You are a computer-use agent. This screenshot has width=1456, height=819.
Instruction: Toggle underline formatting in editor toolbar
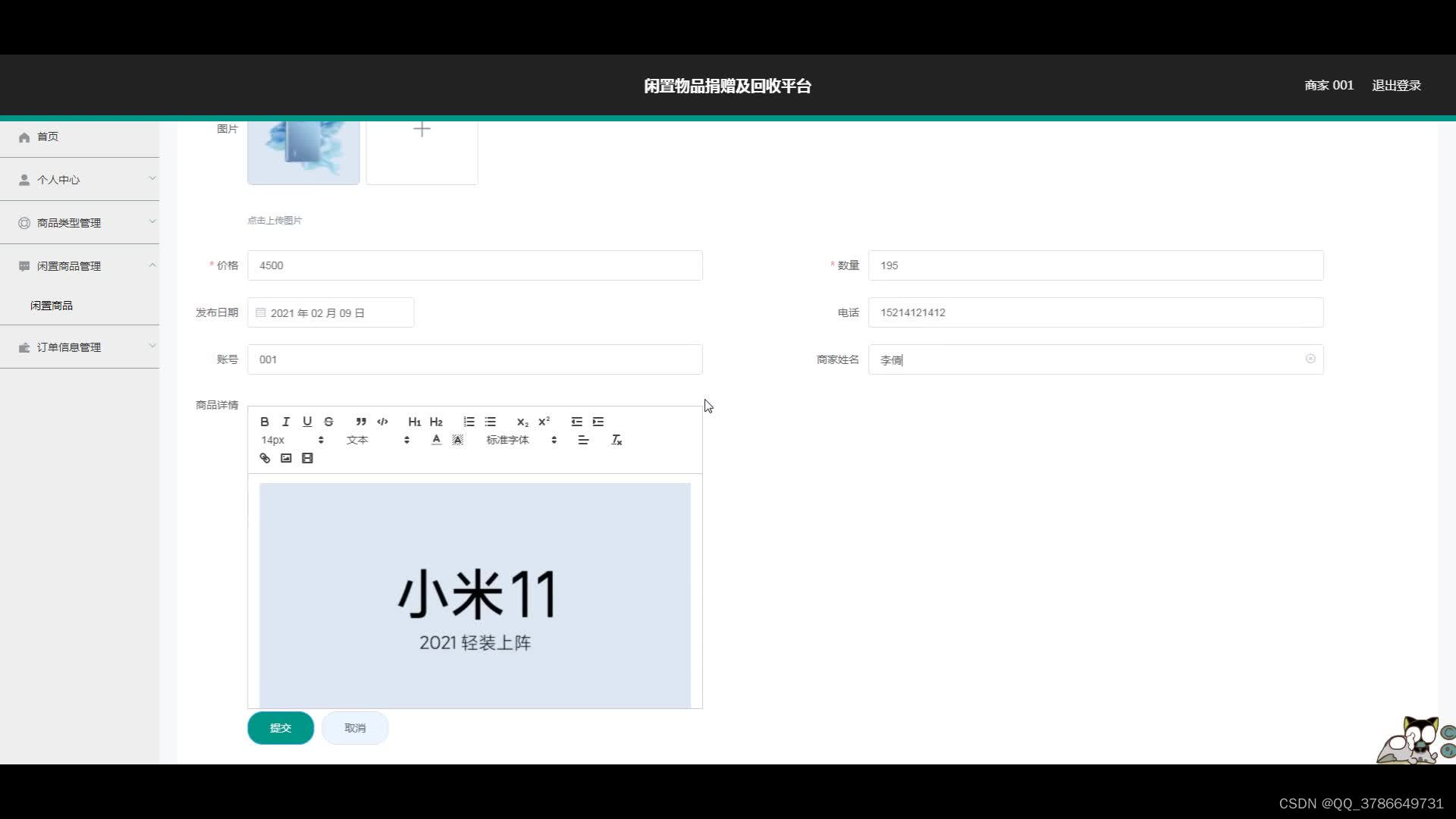(x=307, y=422)
